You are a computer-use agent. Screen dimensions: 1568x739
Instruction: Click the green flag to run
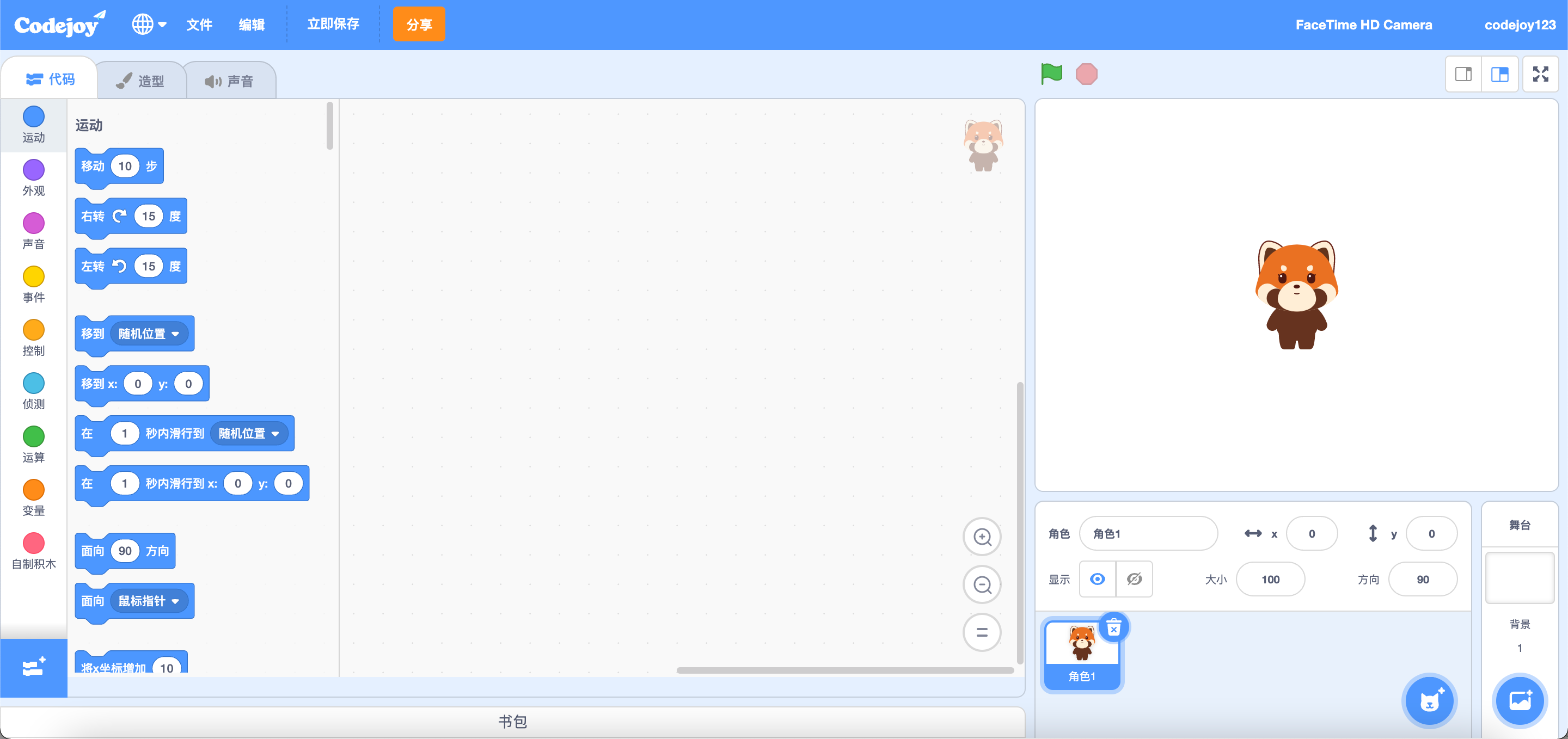(1051, 74)
